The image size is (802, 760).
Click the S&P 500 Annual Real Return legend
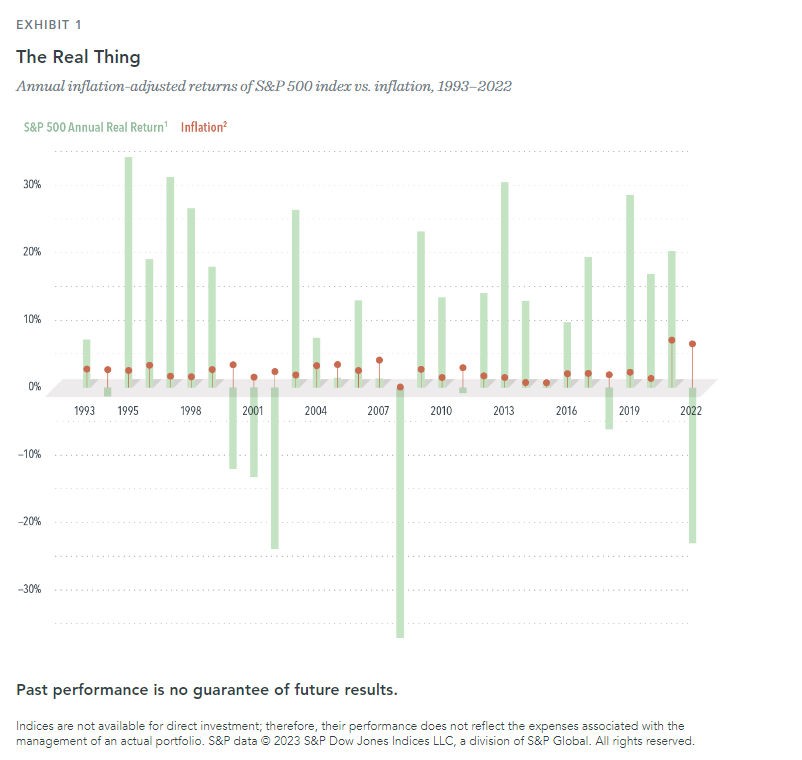pyautogui.click(x=95, y=127)
